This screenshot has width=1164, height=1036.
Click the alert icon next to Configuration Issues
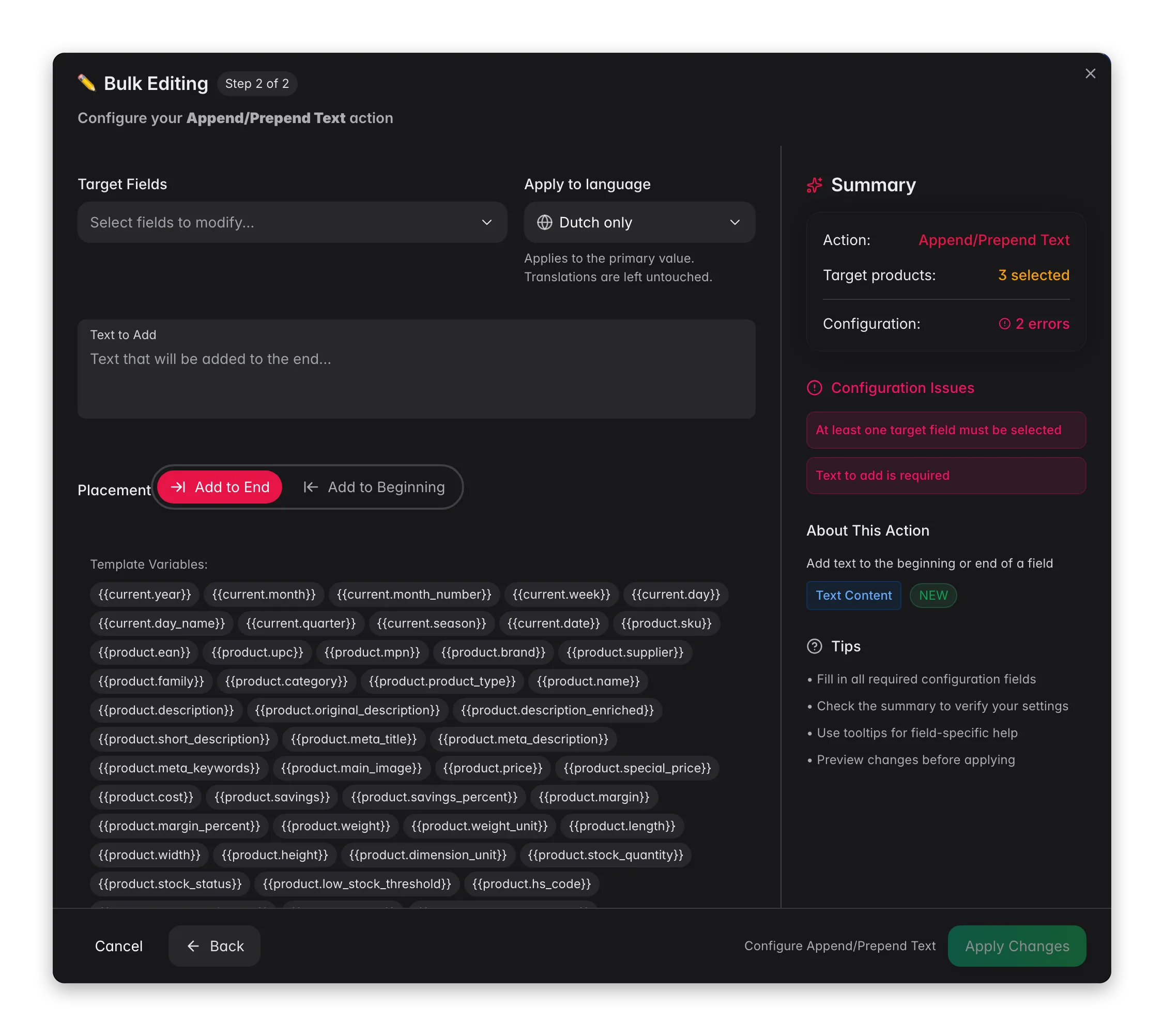(815, 388)
